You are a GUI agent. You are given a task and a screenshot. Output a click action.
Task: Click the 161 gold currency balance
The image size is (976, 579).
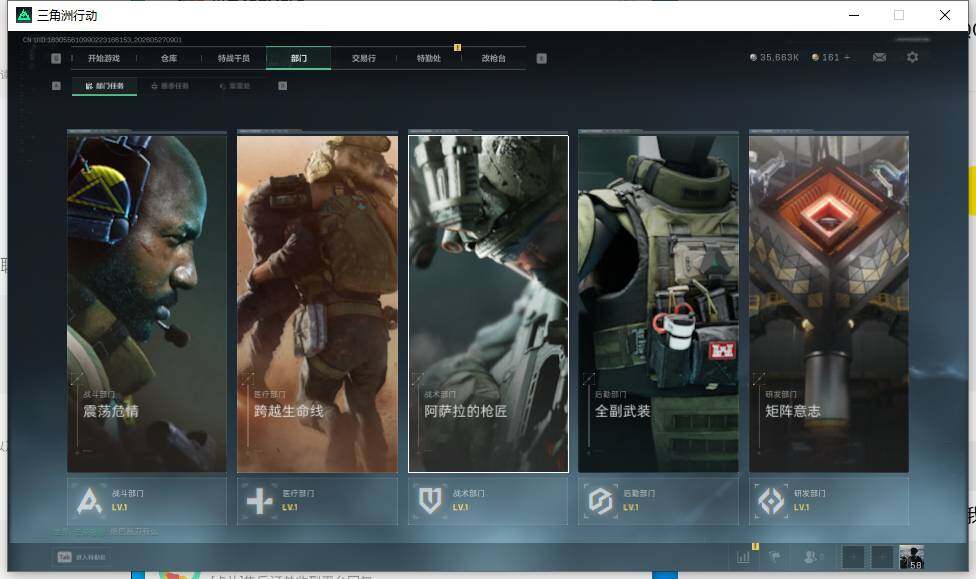pos(825,57)
